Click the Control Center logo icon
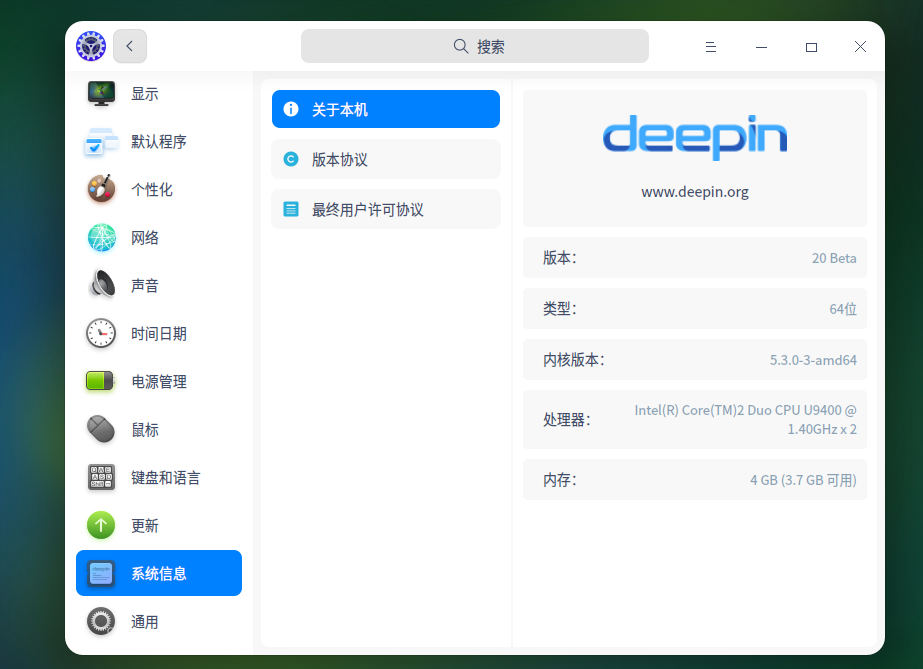The image size is (923, 669). pos(91,46)
